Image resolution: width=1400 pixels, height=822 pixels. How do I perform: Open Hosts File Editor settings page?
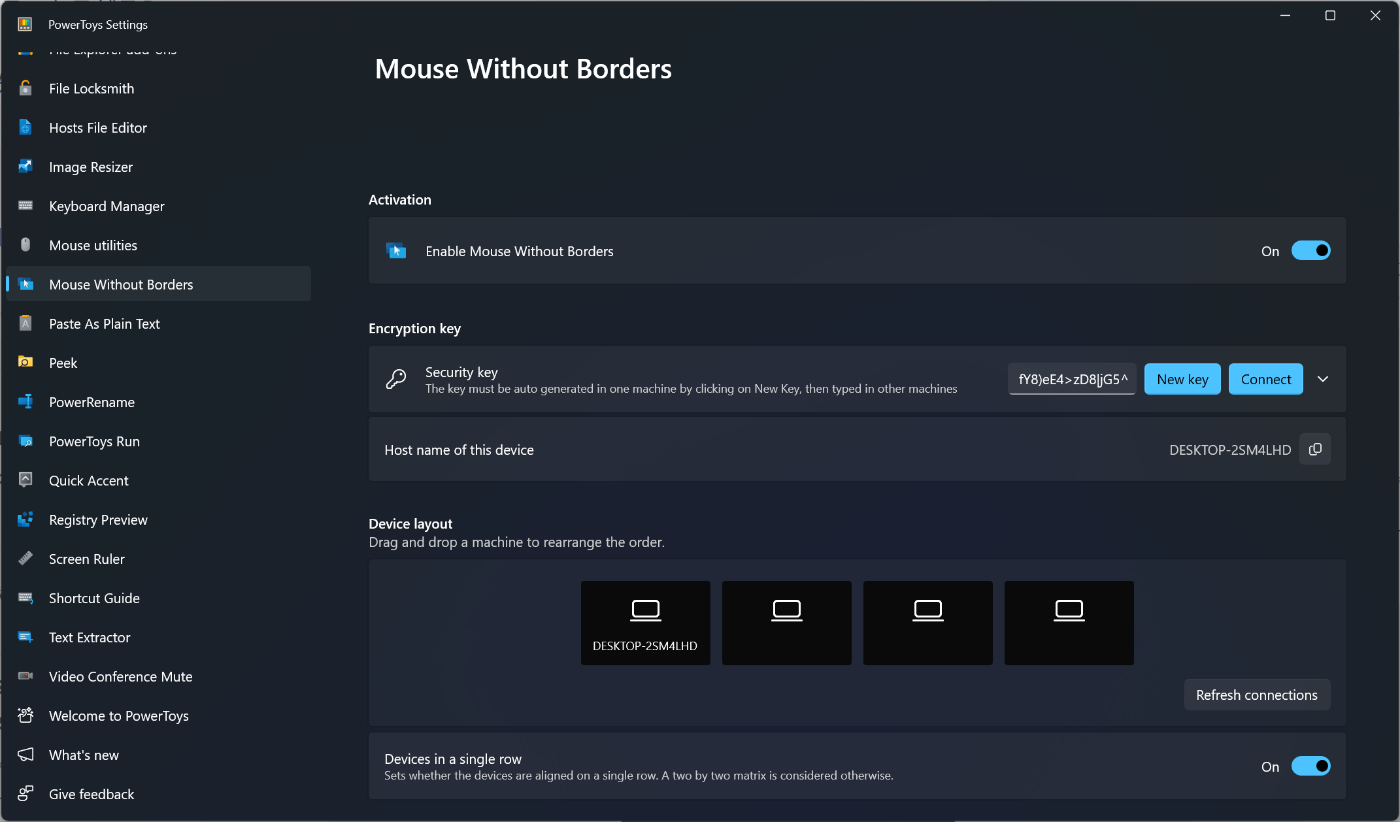(x=159, y=128)
